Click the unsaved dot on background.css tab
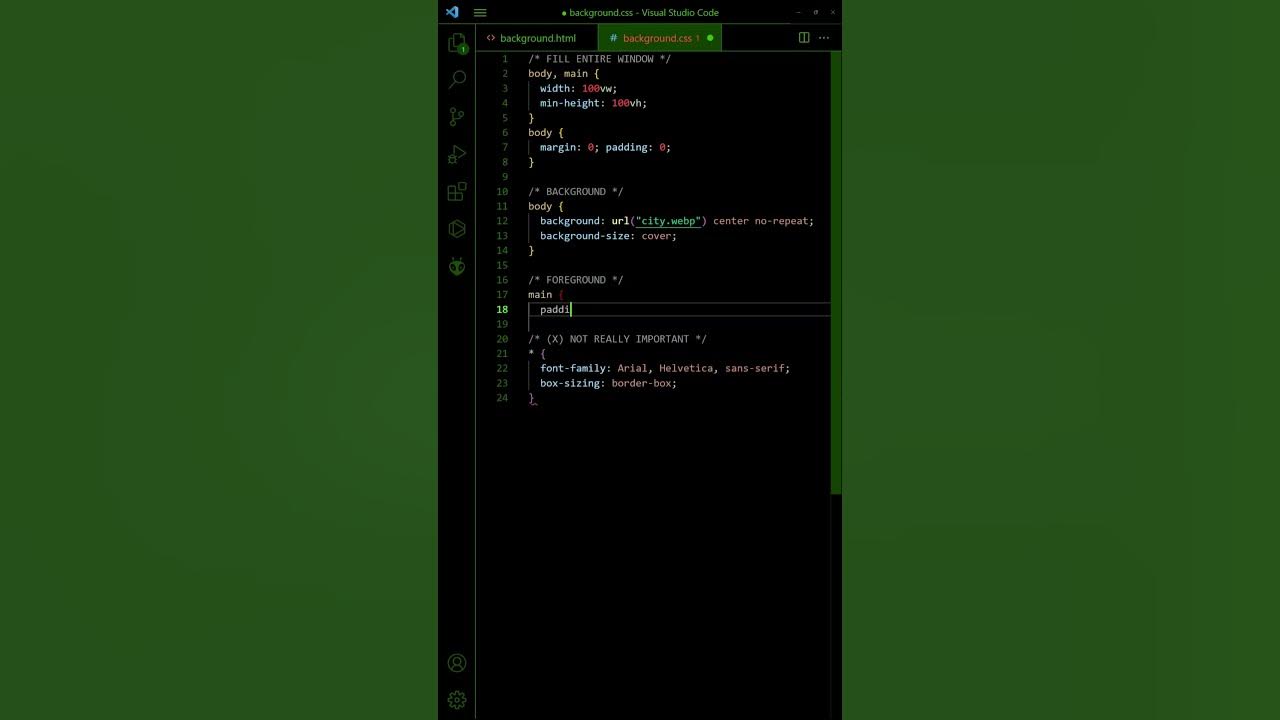 point(710,38)
